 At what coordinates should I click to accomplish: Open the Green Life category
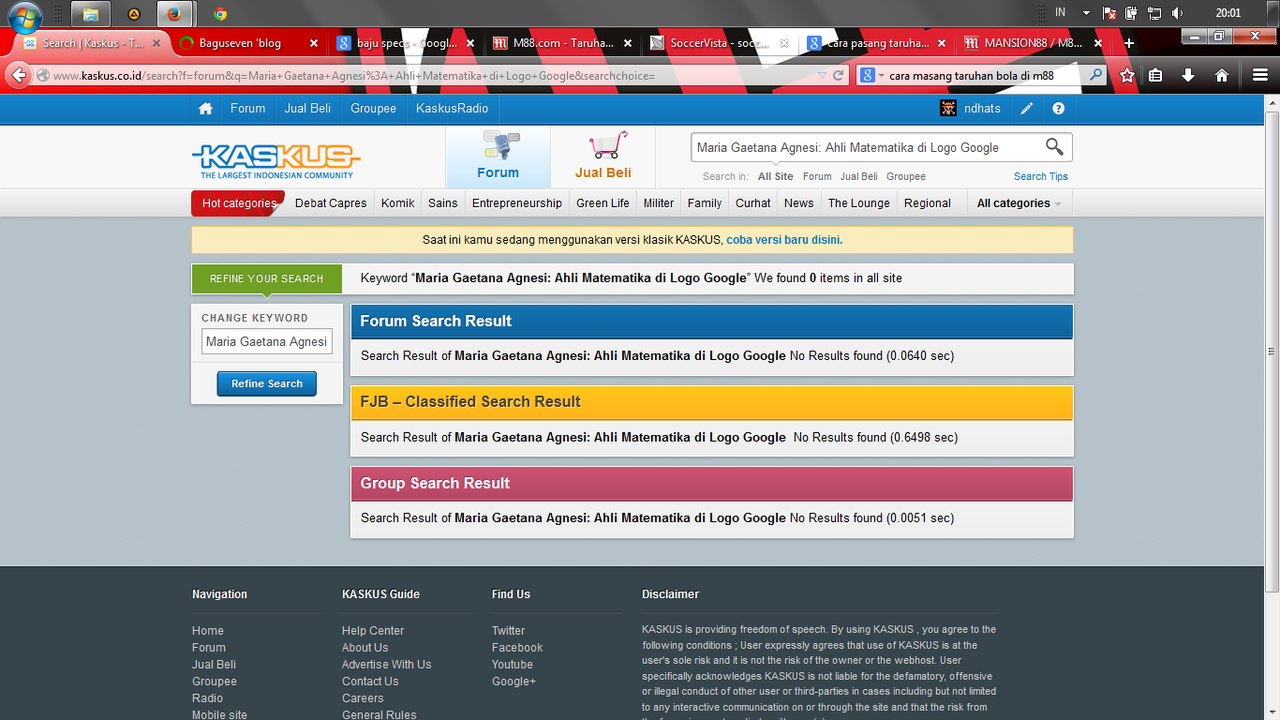(603, 203)
